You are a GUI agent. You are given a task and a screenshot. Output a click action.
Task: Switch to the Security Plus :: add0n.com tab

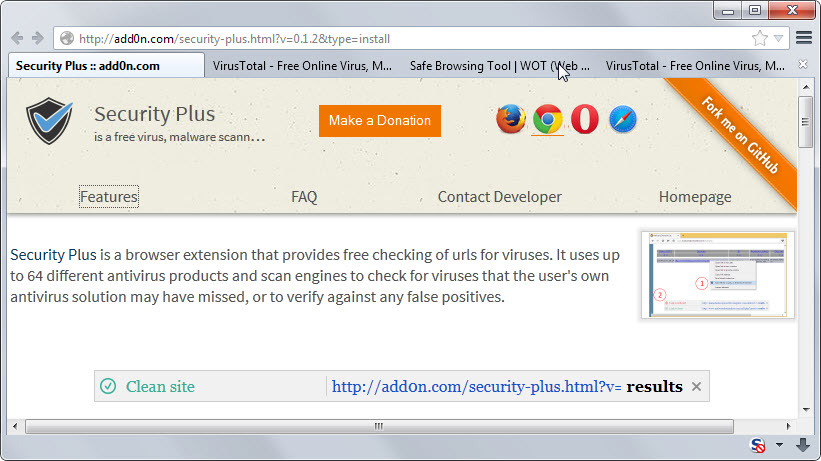coord(106,66)
